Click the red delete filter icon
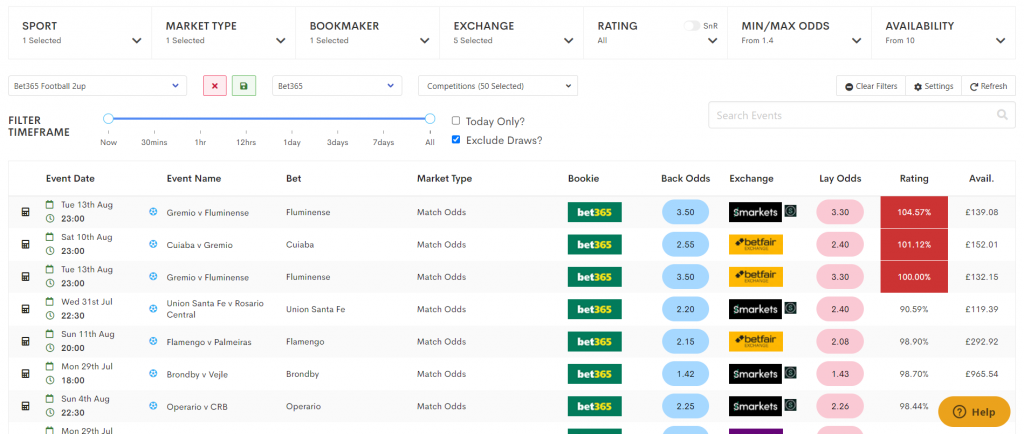This screenshot has height=434, width=1024. click(215, 86)
